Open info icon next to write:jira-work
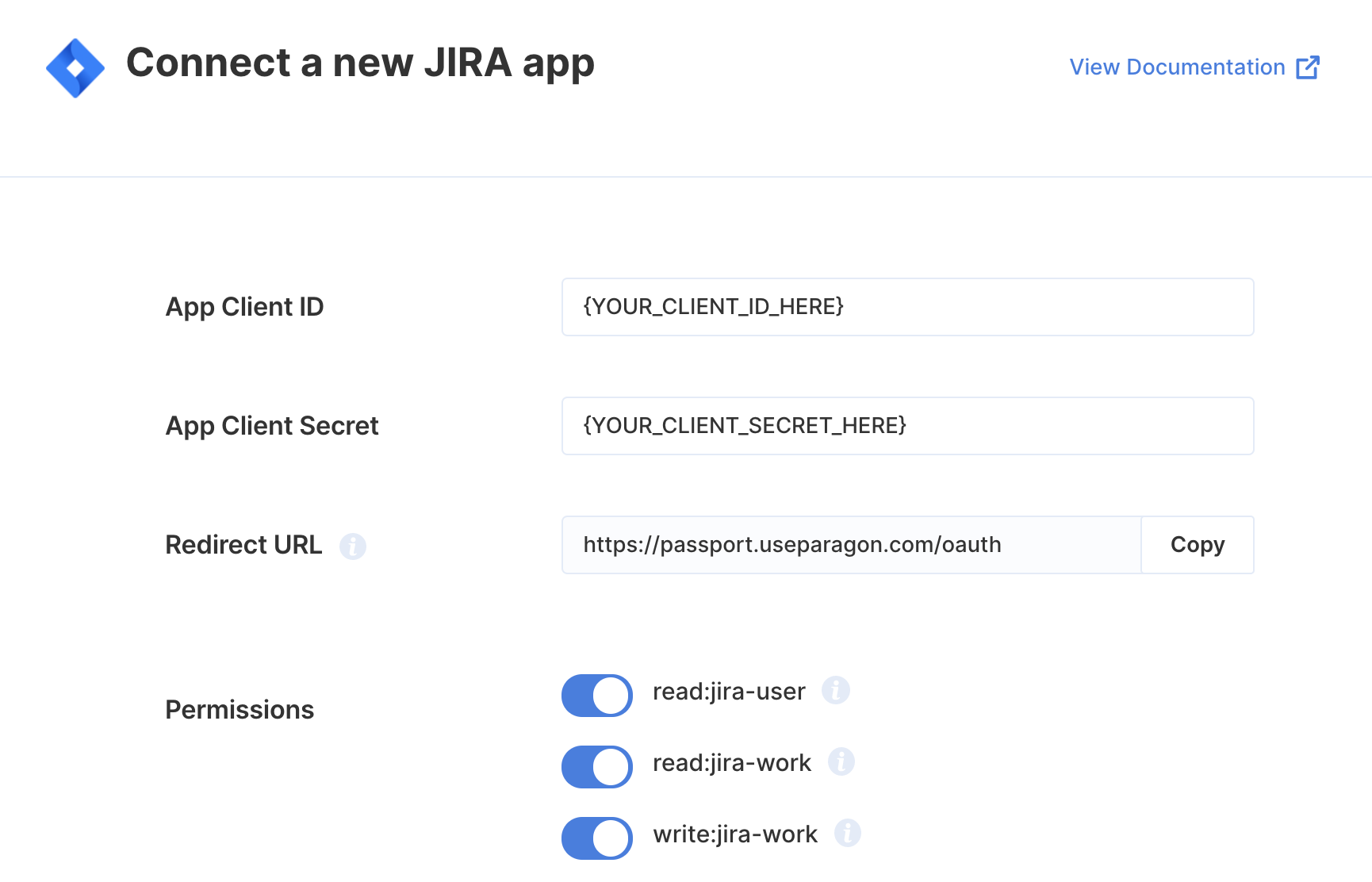Screen dimensions: 1372x882 click(848, 833)
